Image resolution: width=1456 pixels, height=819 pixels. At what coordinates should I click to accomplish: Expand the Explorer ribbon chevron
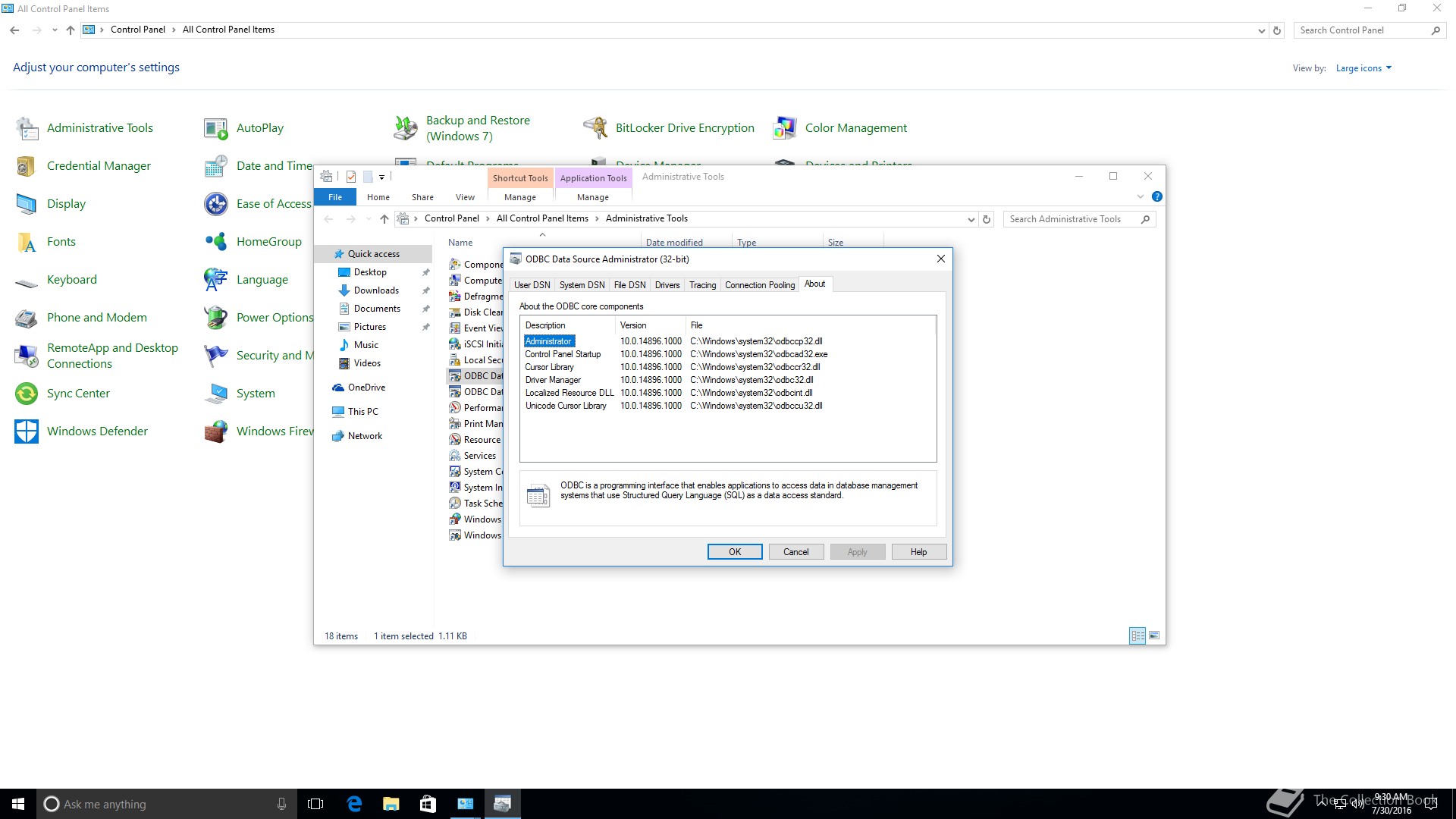pos(1140,196)
